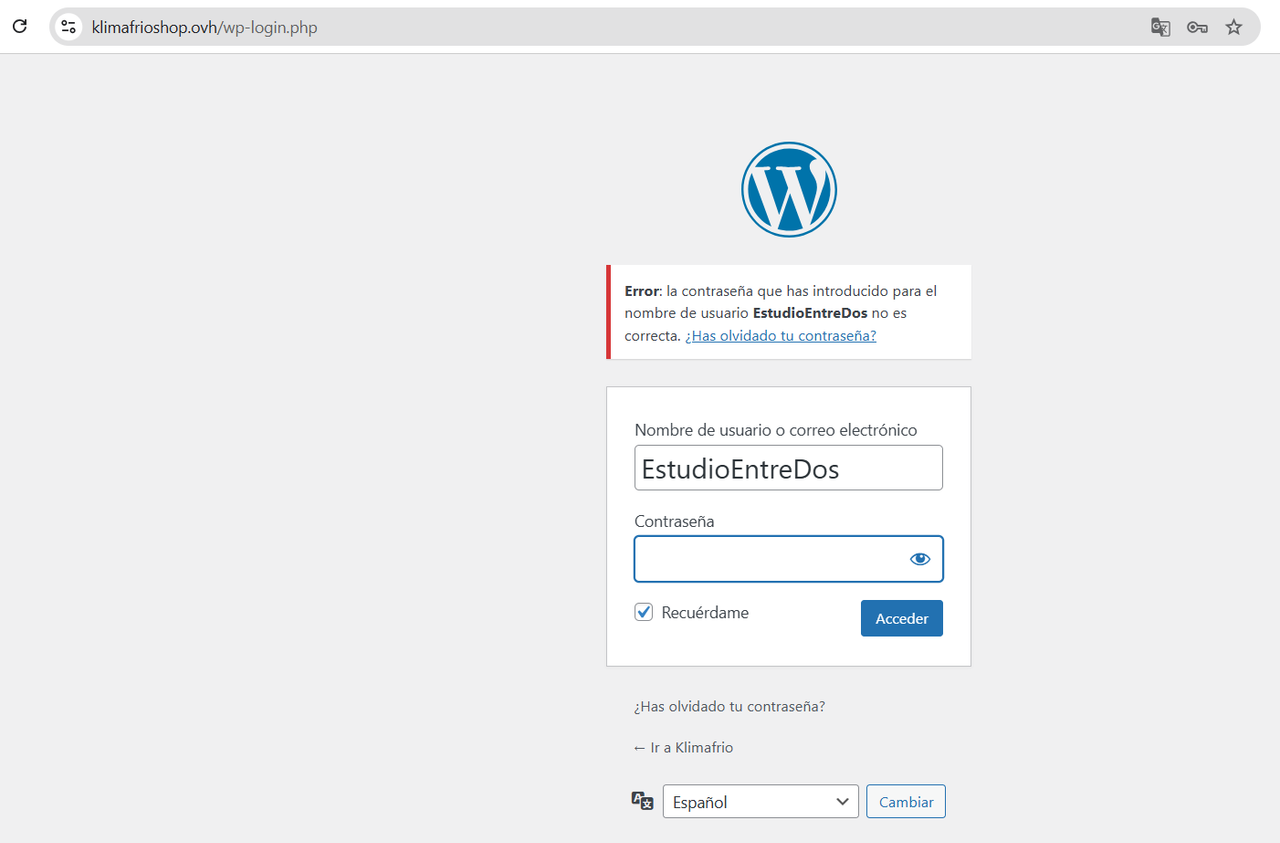Follow the 'Ir a Klimafrio' link
The image size is (1280, 843).
tap(684, 747)
